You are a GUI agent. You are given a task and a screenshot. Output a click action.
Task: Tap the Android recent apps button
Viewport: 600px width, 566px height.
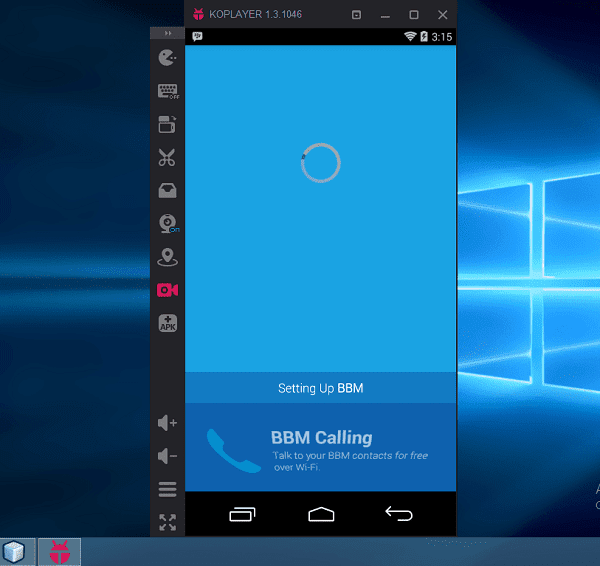coord(242,514)
